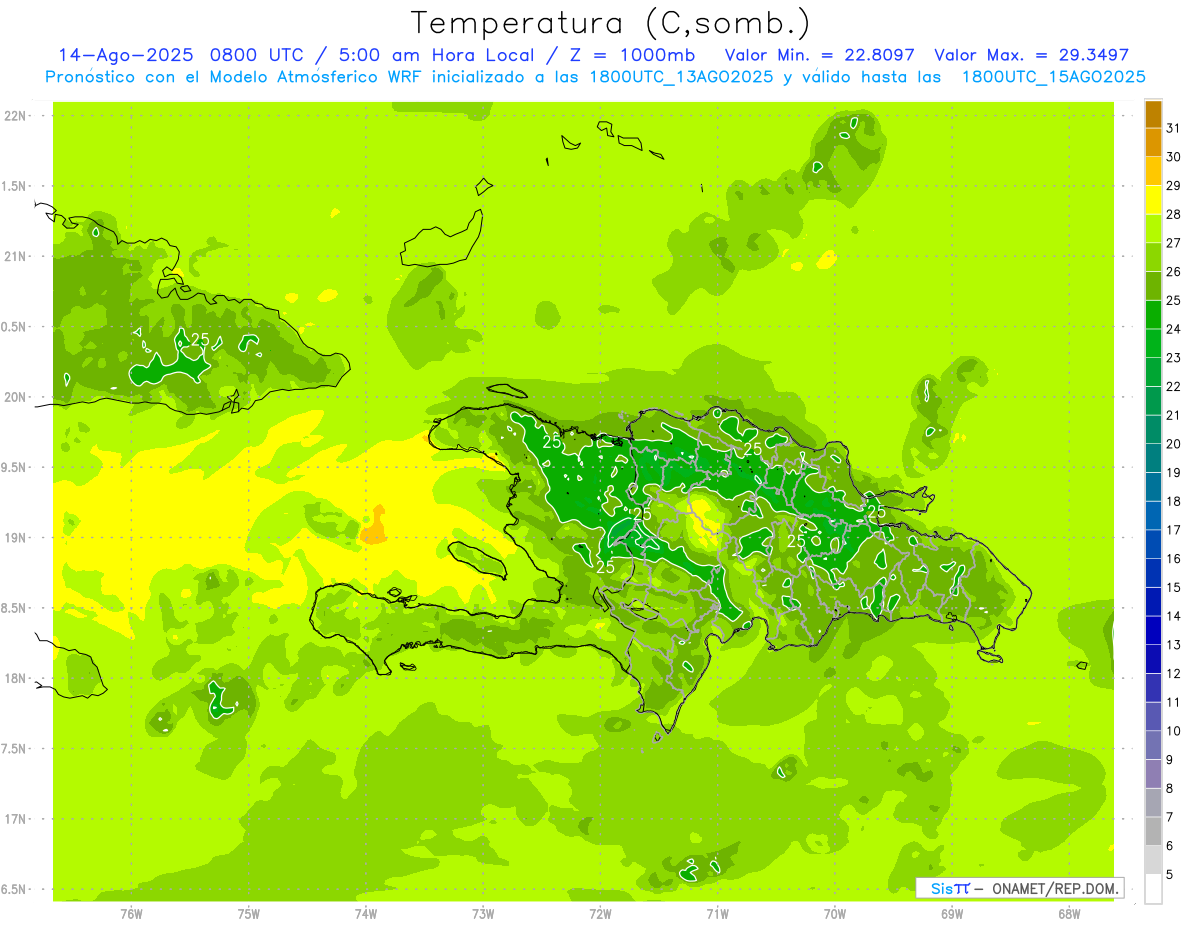Click the color bar label 13

tap(1173, 645)
